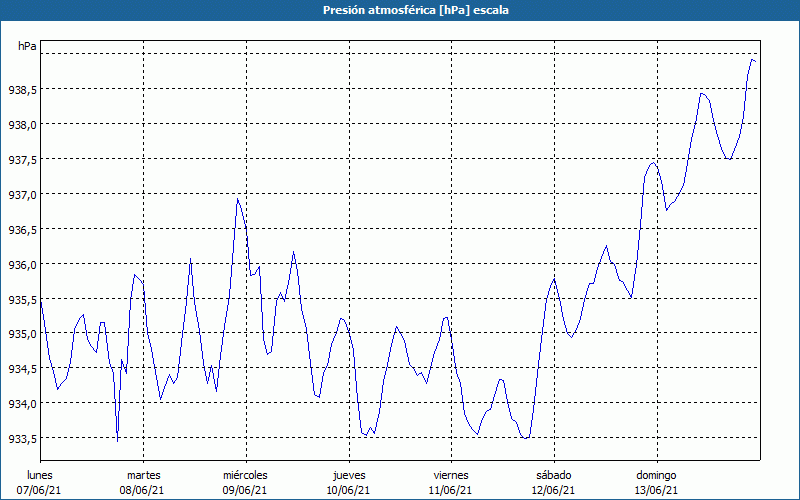800x500 pixels.
Task: Click the date 09/06/21
Action: (245, 490)
